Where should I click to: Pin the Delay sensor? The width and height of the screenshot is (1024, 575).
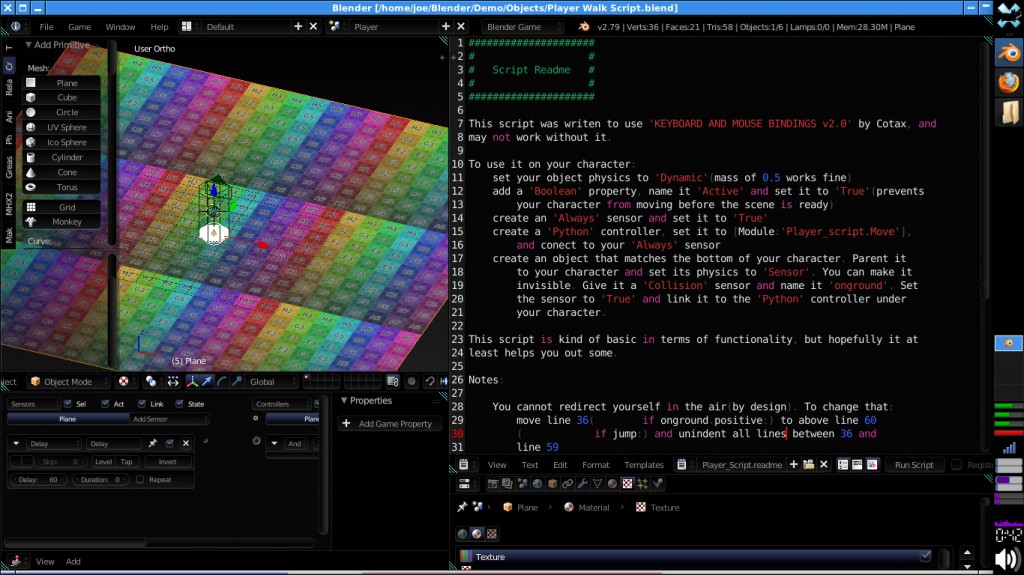pyautogui.click(x=153, y=443)
